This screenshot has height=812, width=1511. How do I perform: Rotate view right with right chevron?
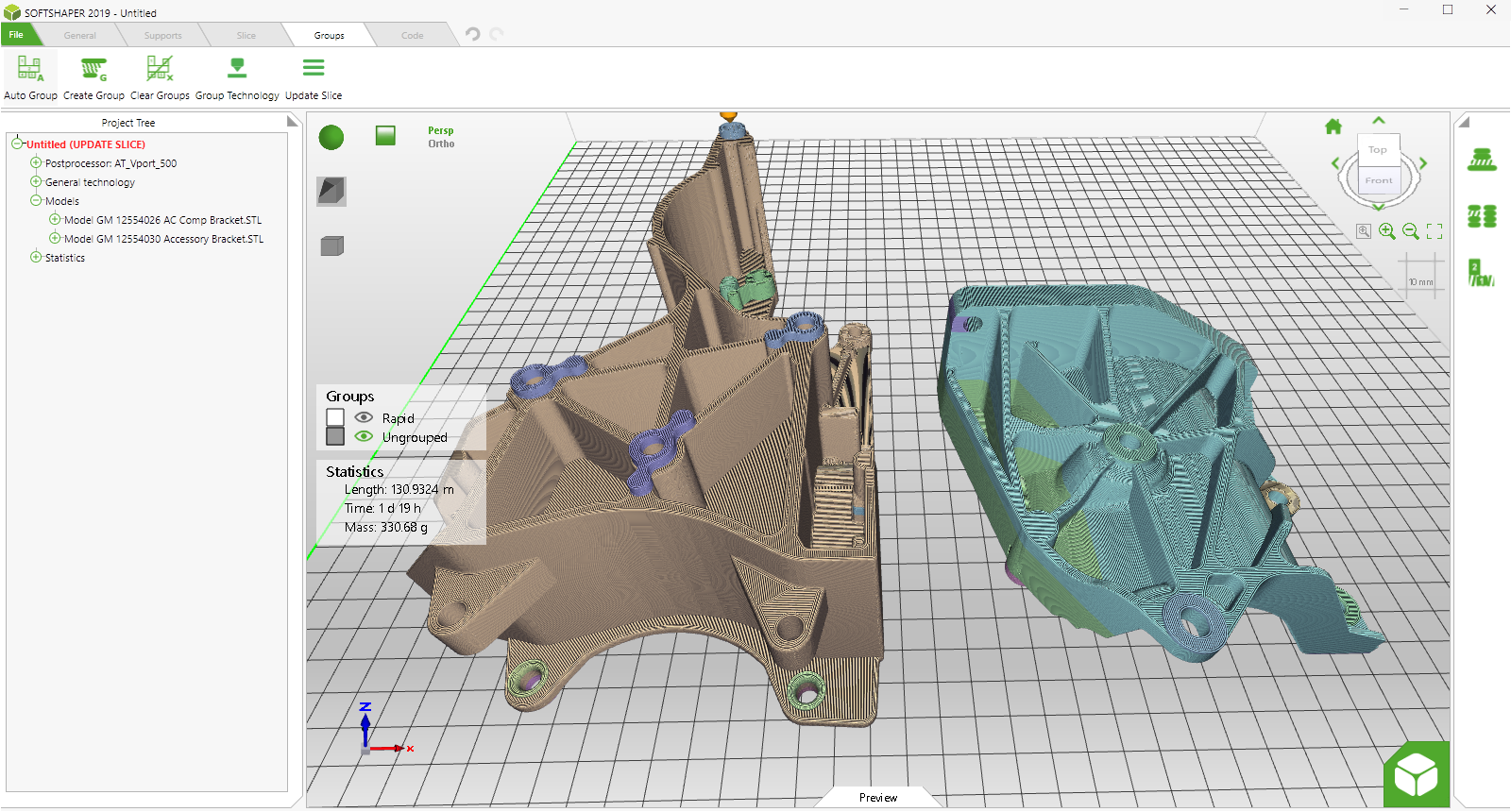[x=1422, y=163]
